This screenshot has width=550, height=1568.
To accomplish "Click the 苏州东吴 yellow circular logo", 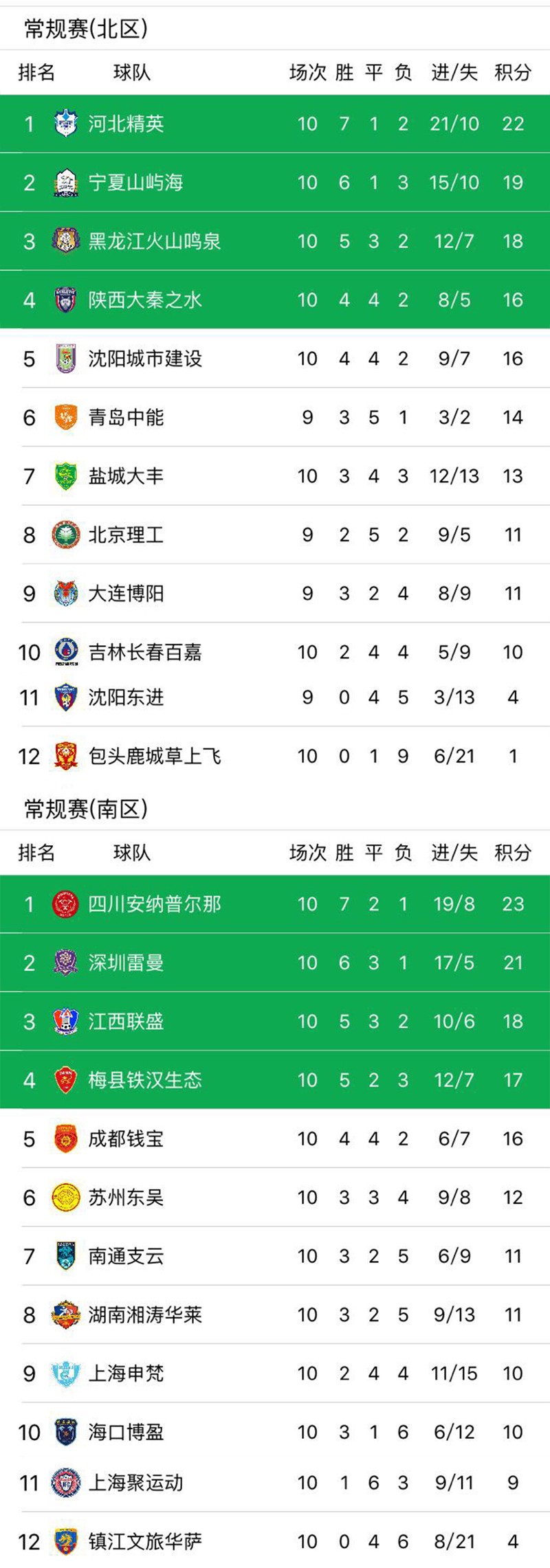I will pyautogui.click(x=66, y=1198).
